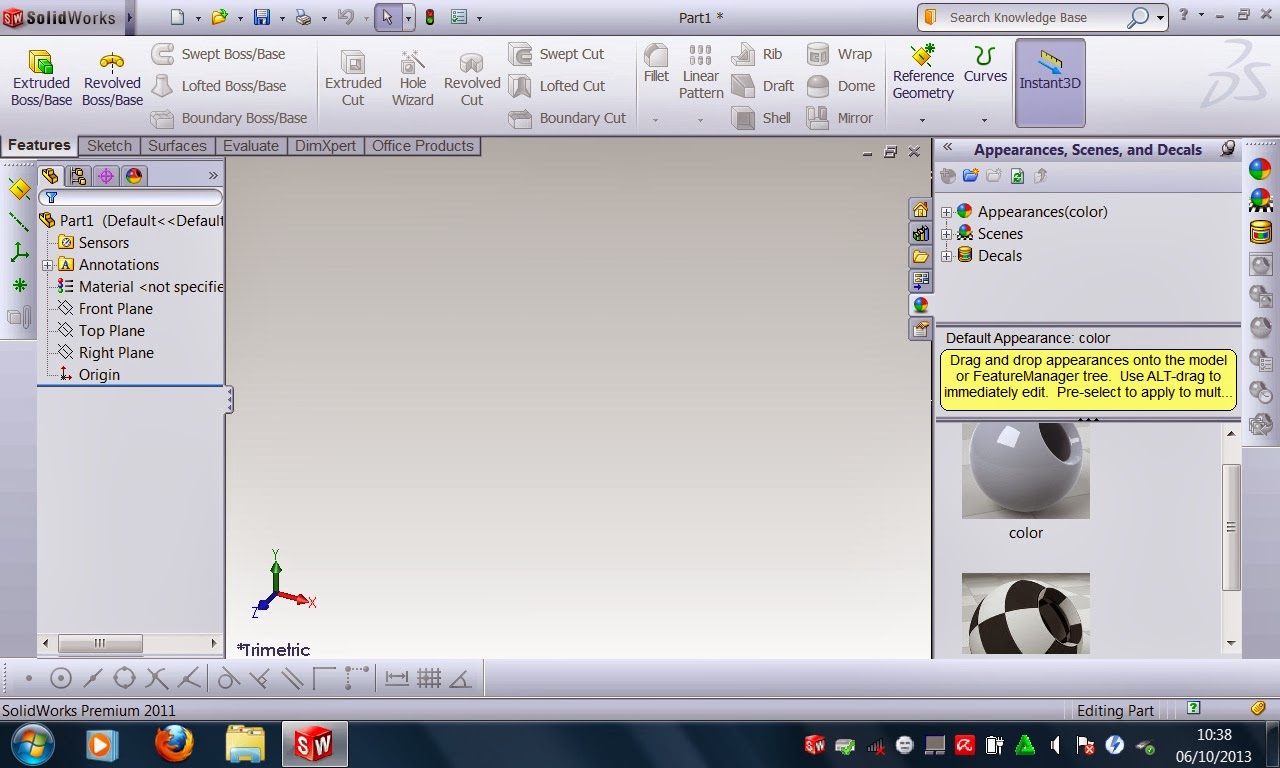Toggle the Select cursor tool
Viewport: 1280px width, 768px height.
click(x=388, y=17)
